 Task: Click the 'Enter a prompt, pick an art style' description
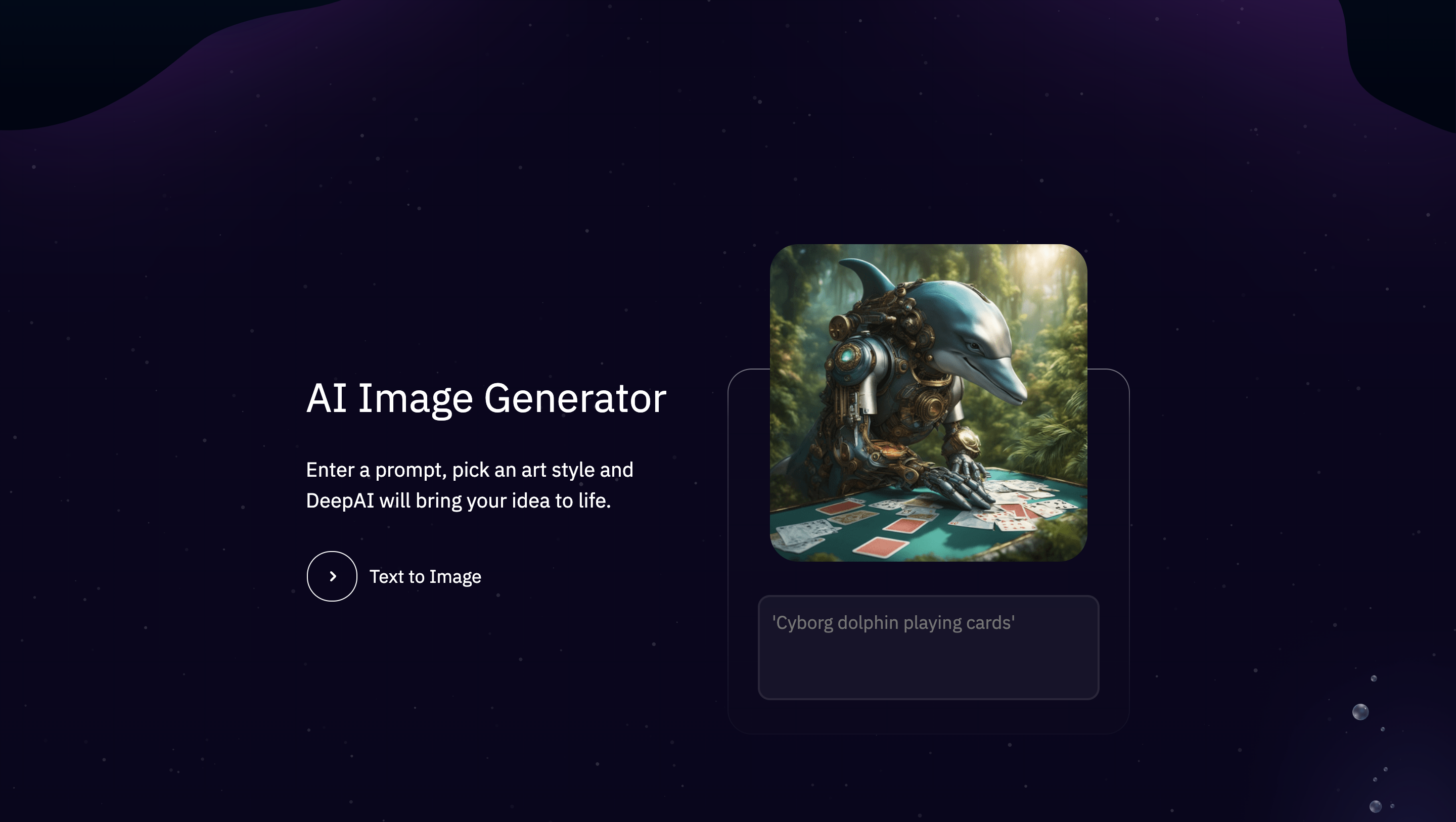[469, 485]
